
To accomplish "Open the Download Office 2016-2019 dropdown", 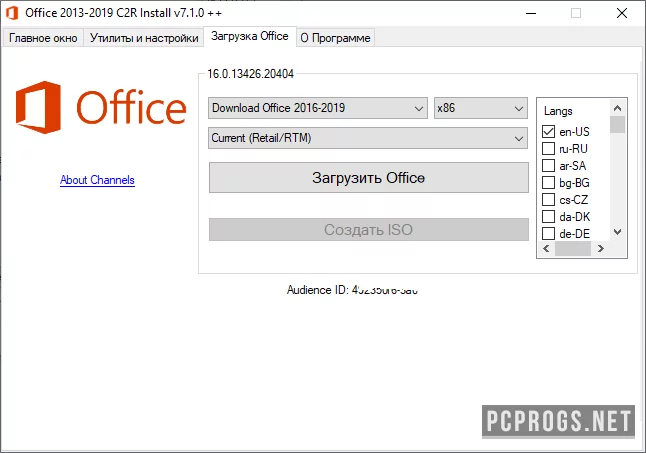I will coord(318,108).
